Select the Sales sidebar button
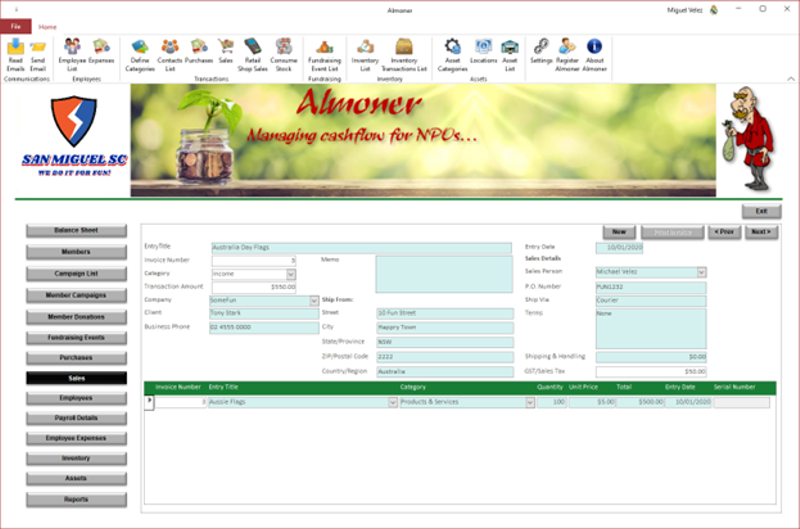 coord(76,378)
